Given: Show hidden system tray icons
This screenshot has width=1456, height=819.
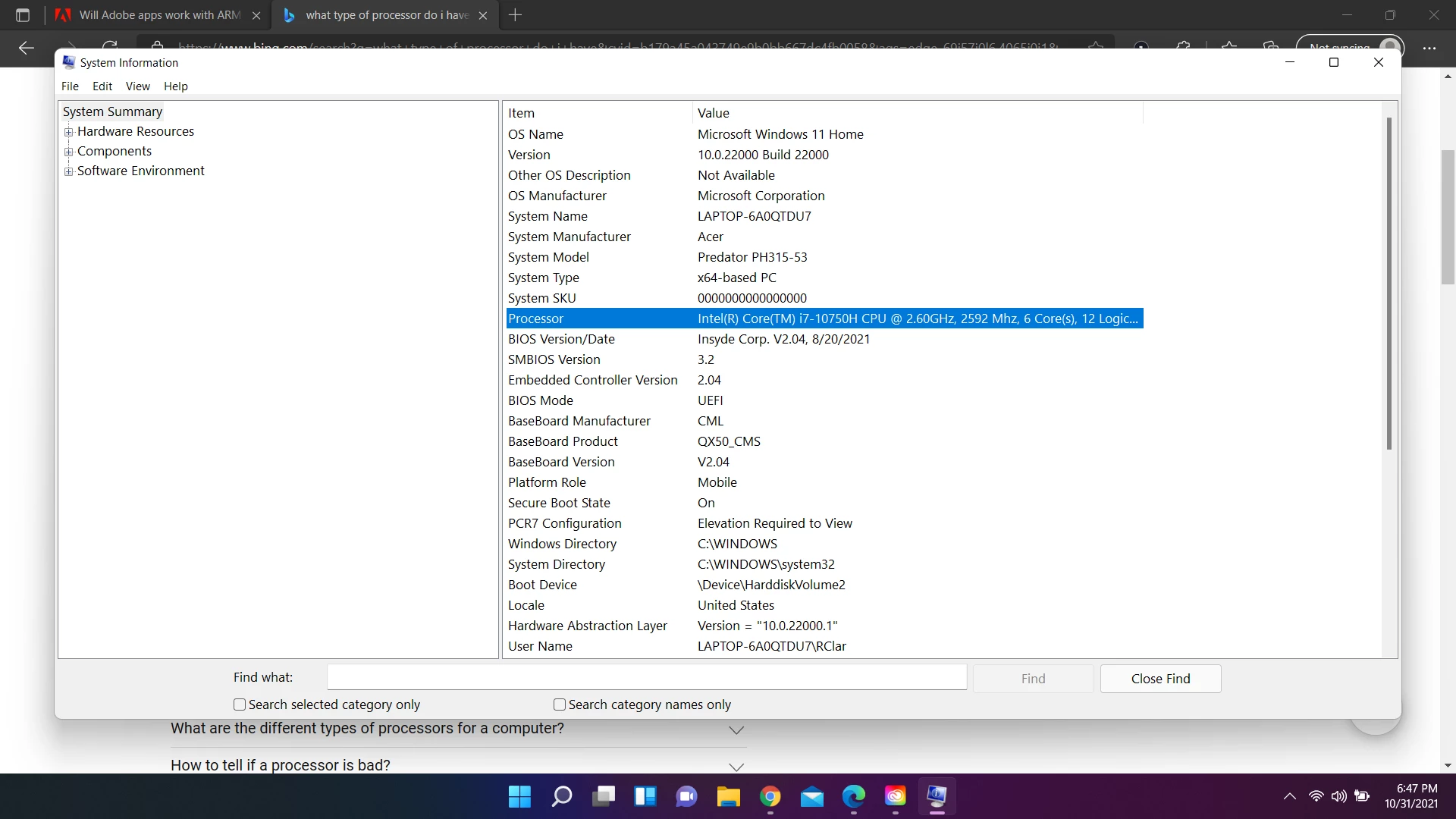Looking at the screenshot, I should coord(1290,796).
